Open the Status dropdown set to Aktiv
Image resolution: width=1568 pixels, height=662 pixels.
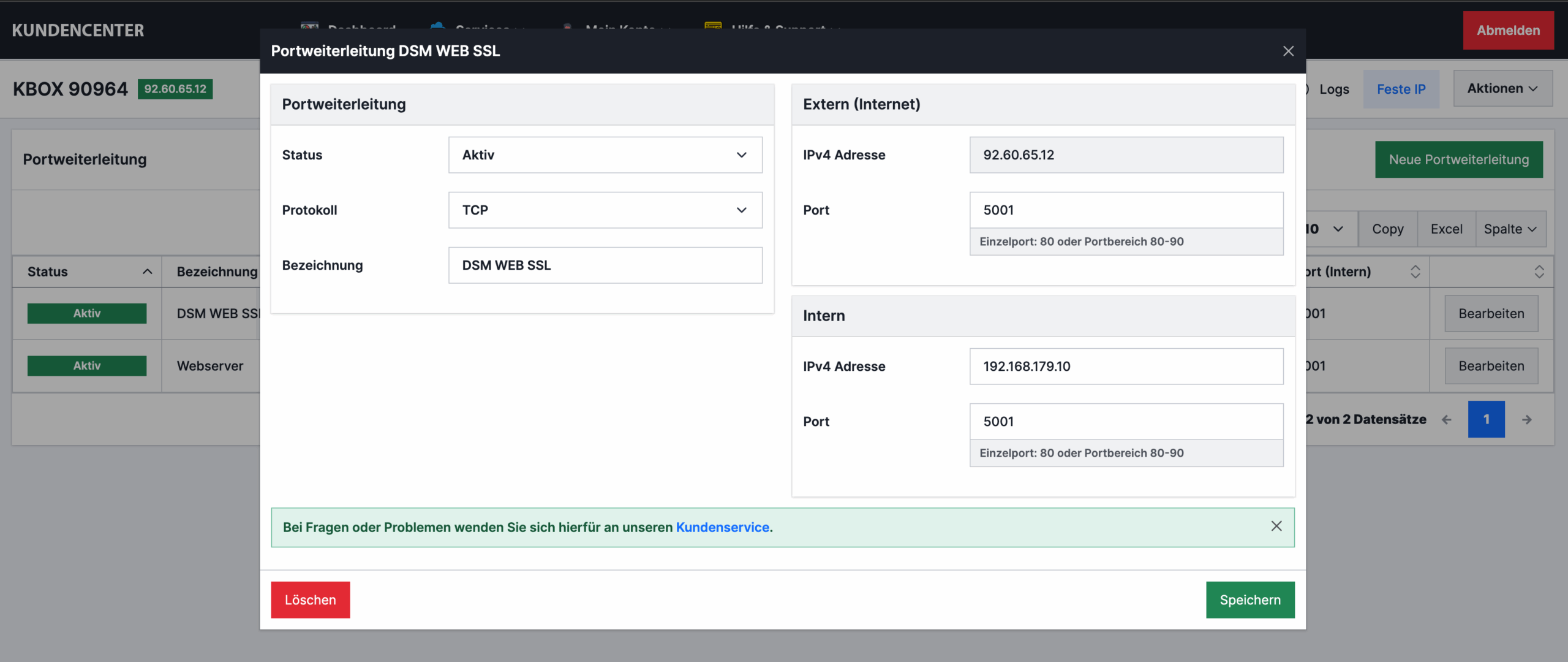[x=605, y=155]
